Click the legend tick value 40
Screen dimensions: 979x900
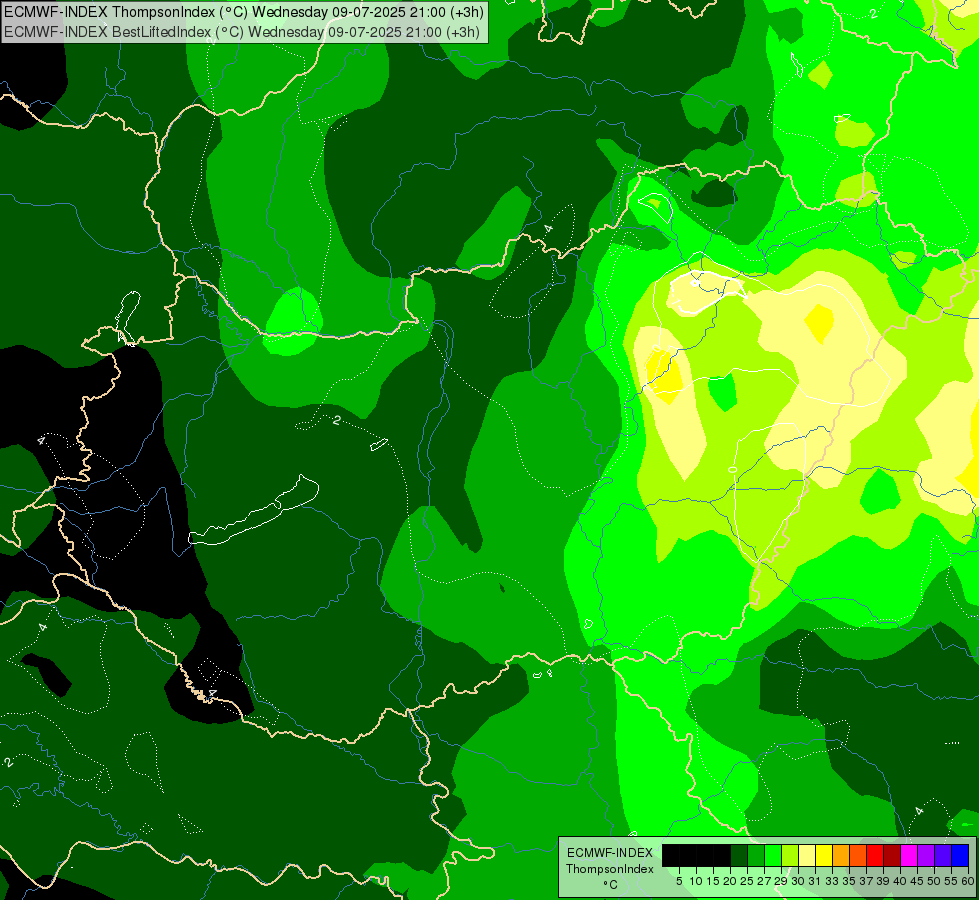pos(900,881)
